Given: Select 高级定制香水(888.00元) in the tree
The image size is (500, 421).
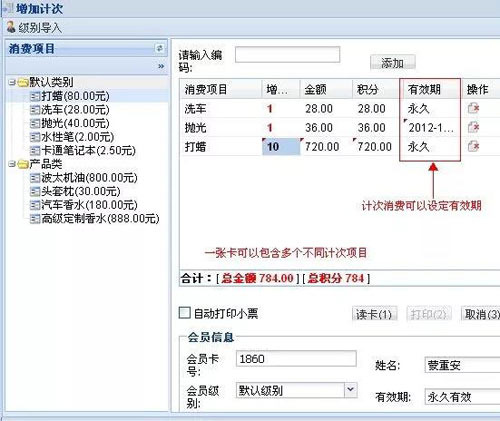Looking at the screenshot, I should point(100,219).
